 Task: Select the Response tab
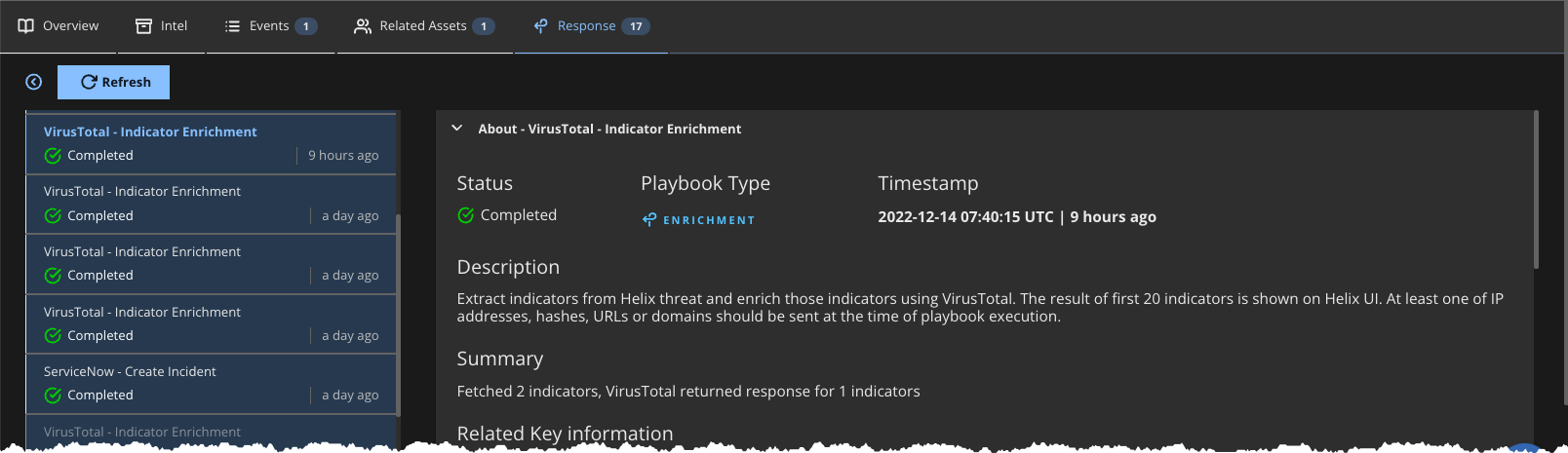pyautogui.click(x=591, y=26)
